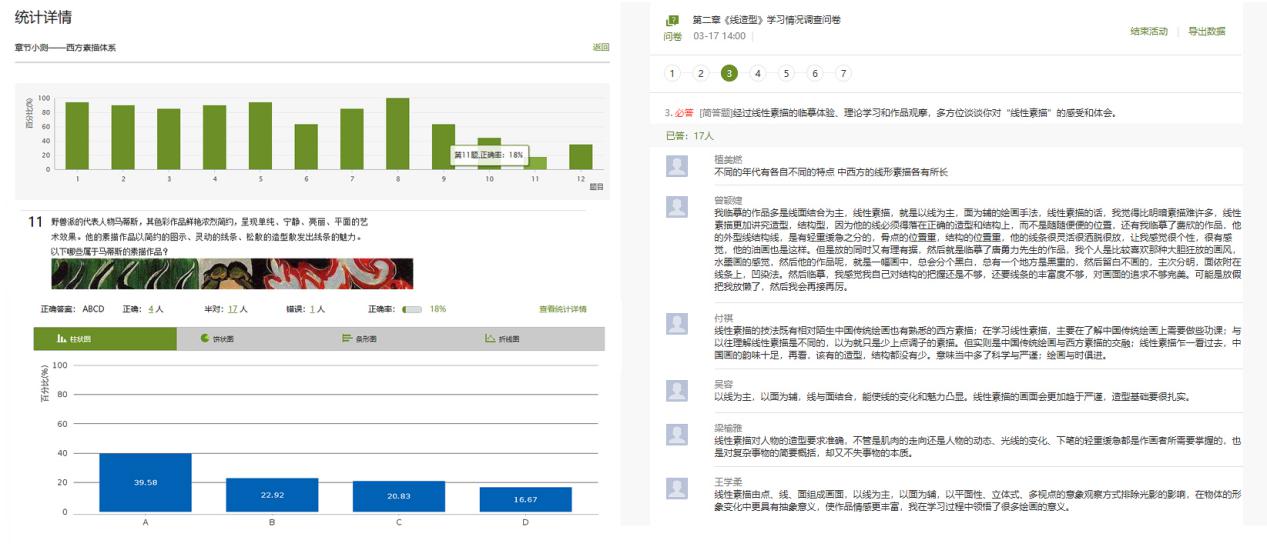Click the 17 half-correct (半对) count link
This screenshot has height=547, width=1267.
pyautogui.click(x=232, y=309)
